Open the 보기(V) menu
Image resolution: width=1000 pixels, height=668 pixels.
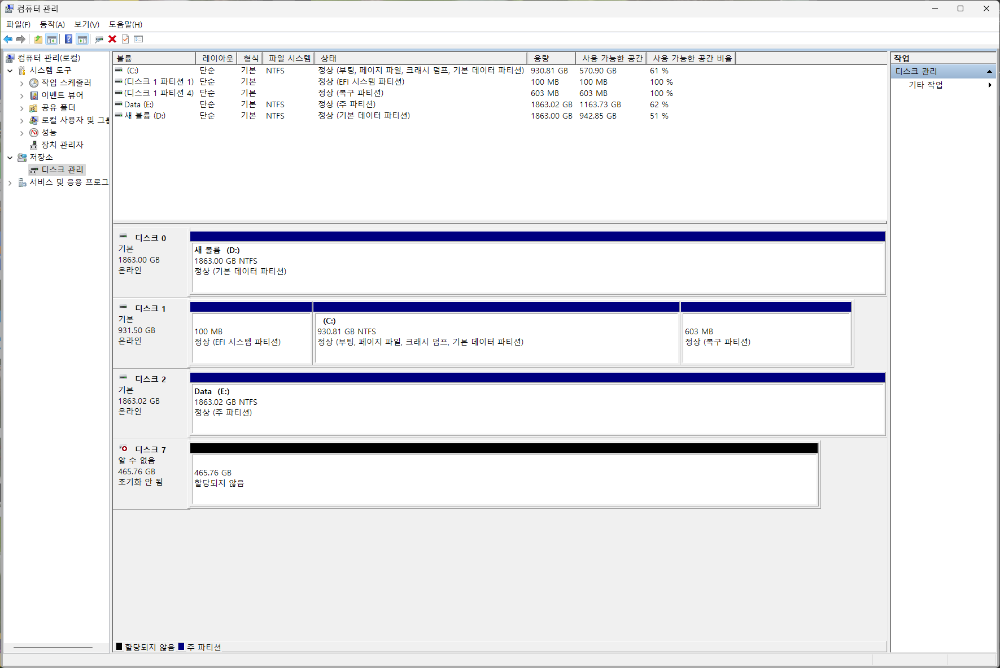(87, 24)
